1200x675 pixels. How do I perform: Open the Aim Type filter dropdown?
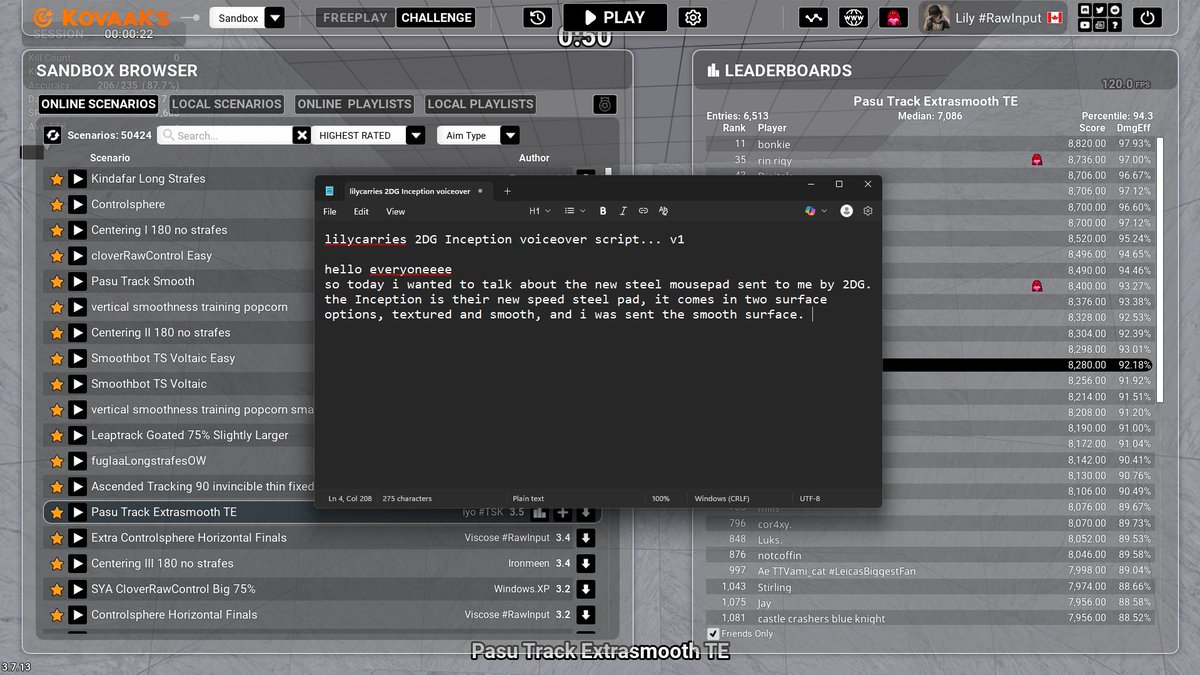(509, 135)
